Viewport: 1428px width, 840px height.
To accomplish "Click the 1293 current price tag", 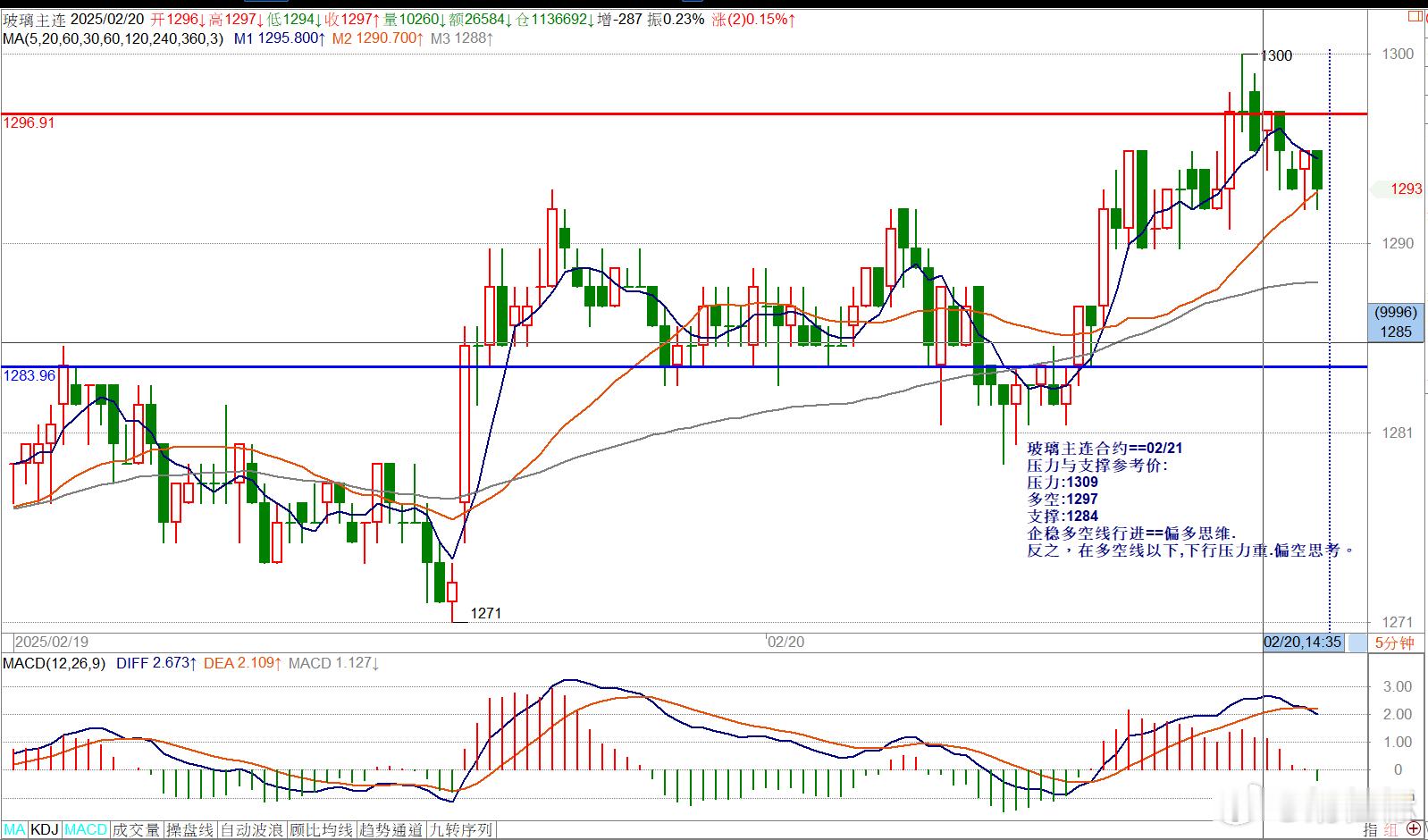I will (1406, 189).
